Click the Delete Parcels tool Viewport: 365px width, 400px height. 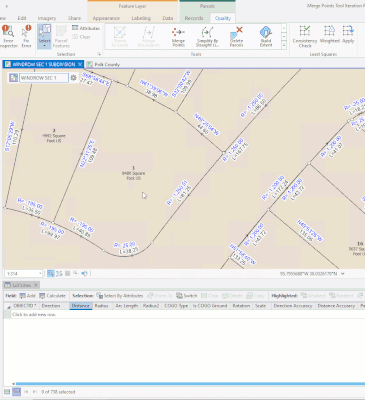click(x=236, y=37)
